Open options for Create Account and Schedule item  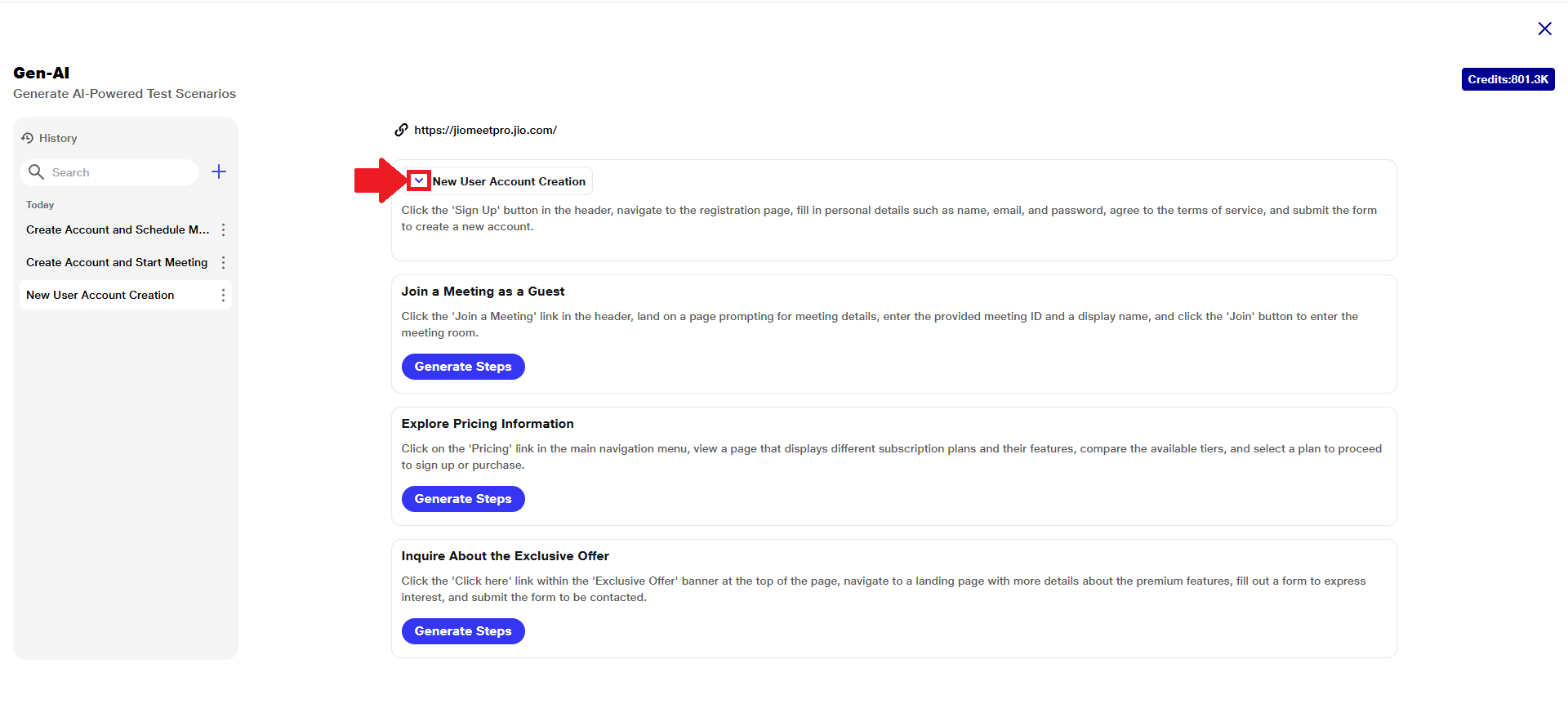click(x=223, y=230)
